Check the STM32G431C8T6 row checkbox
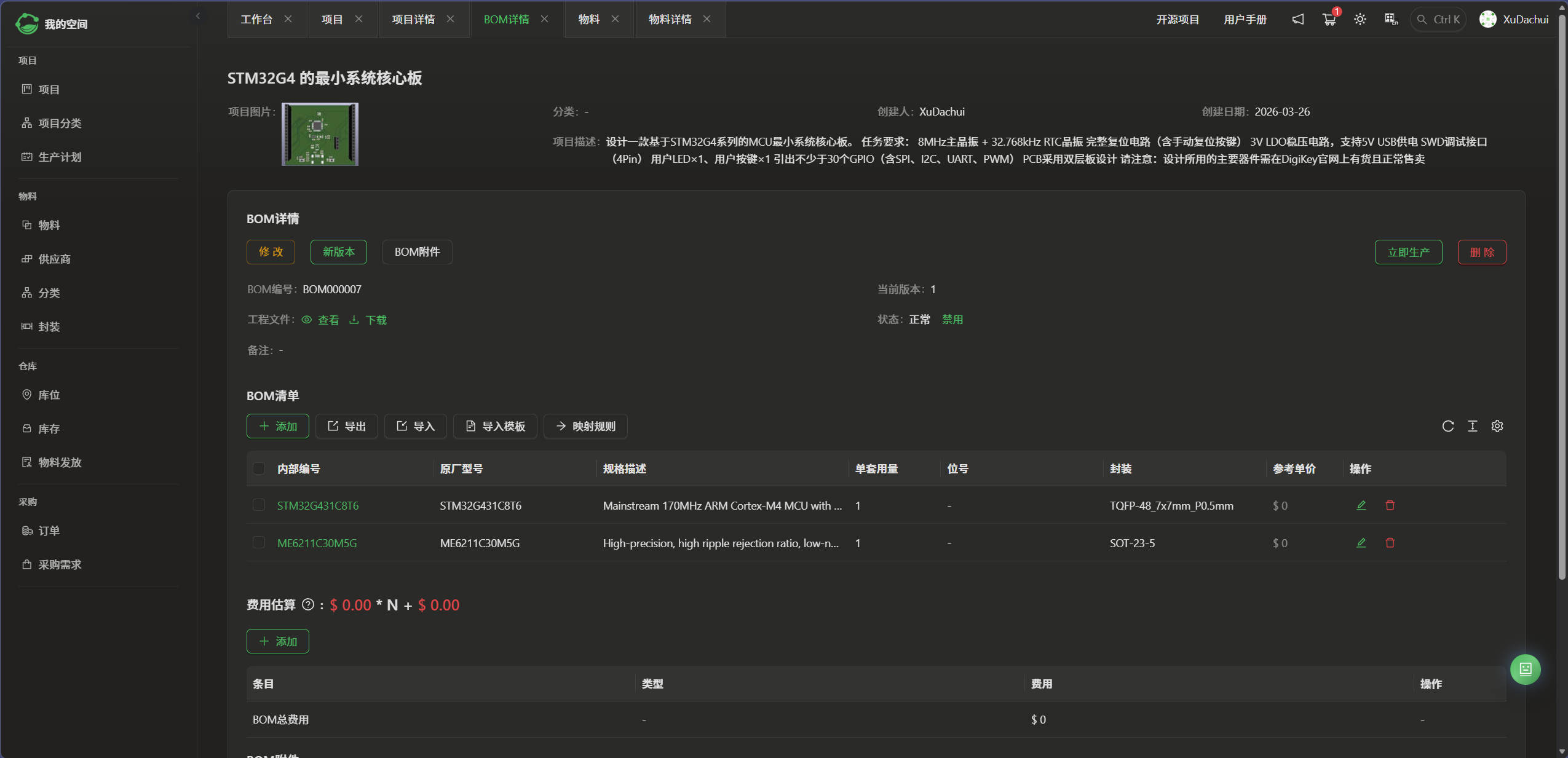Viewport: 1568px width, 758px height. [x=259, y=505]
